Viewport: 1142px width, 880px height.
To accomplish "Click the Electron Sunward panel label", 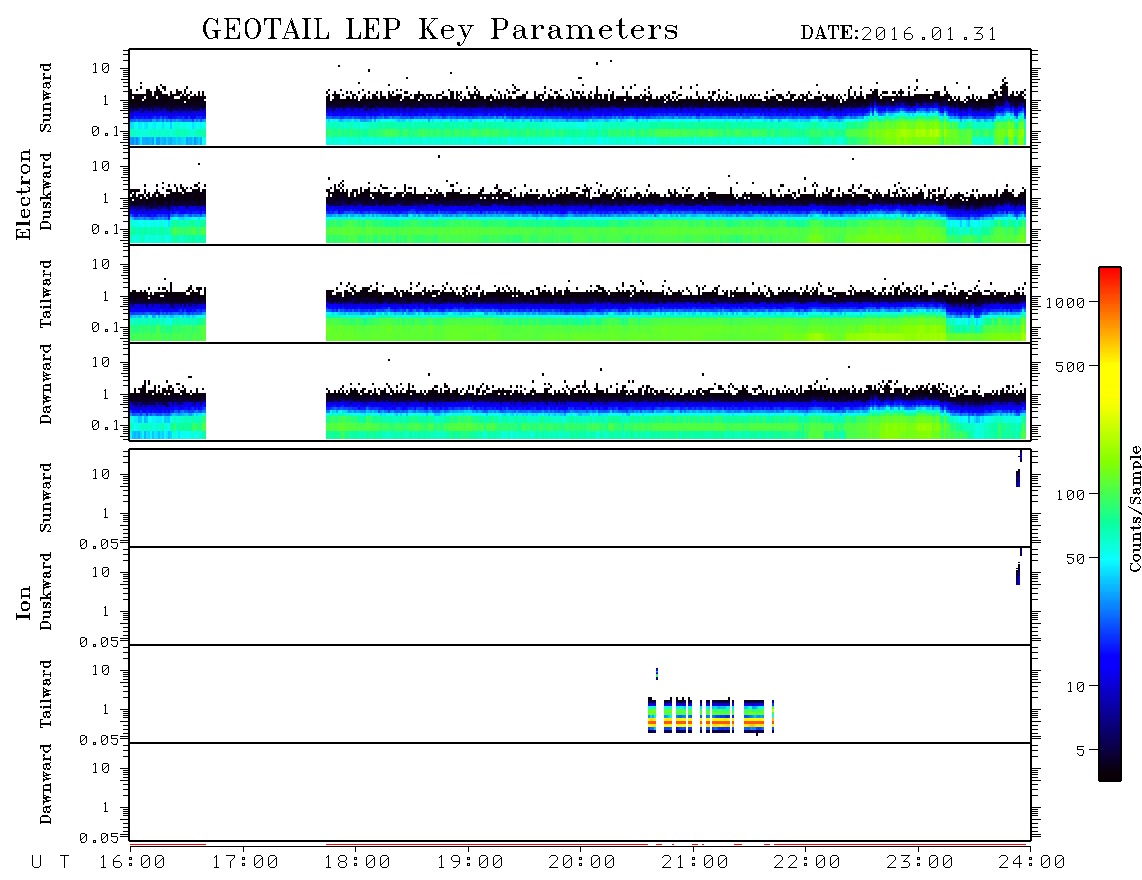I will tap(45, 98).
